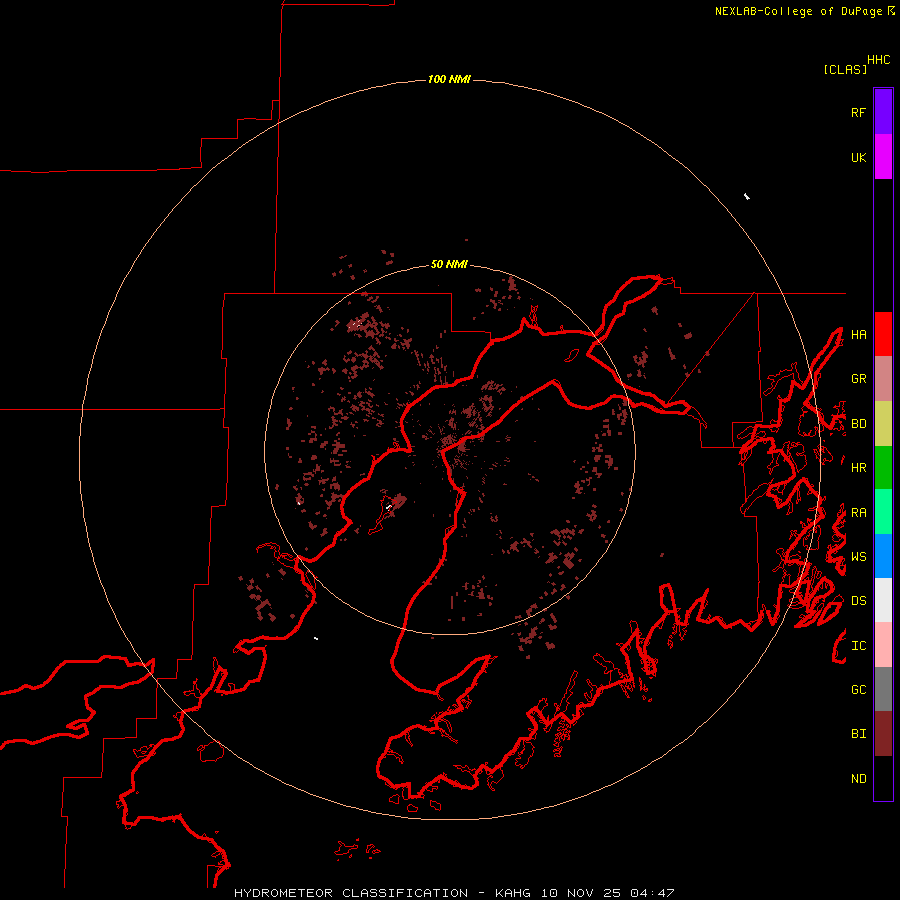Click the GC gray legend swatch
The image size is (900, 900).
pyautogui.click(x=883, y=689)
